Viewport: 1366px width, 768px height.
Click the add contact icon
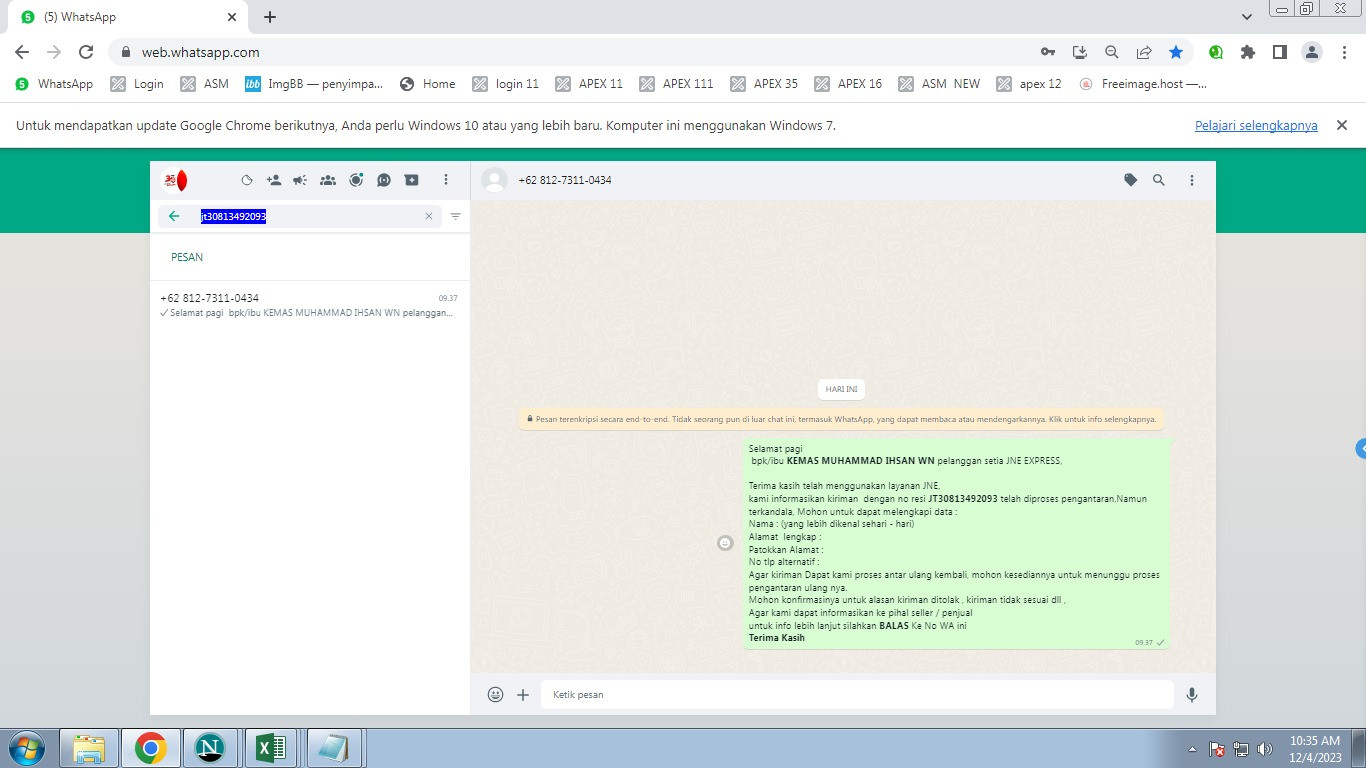pos(273,180)
